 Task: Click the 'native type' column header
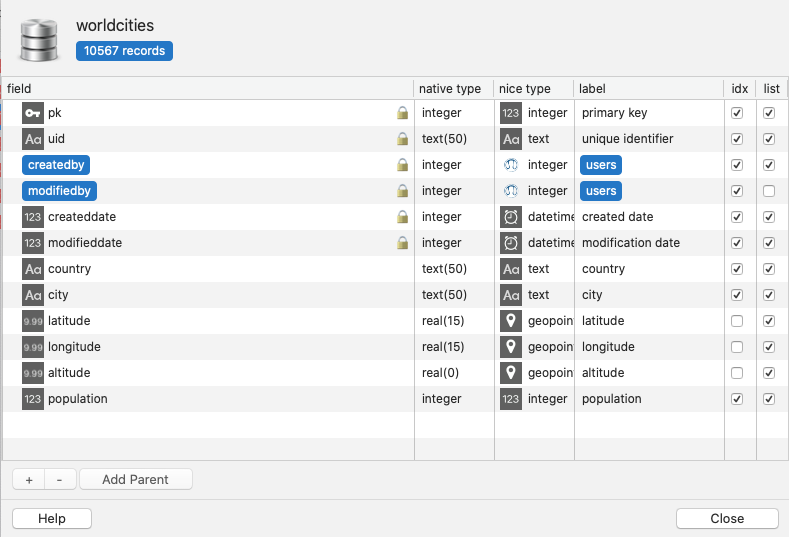(450, 89)
